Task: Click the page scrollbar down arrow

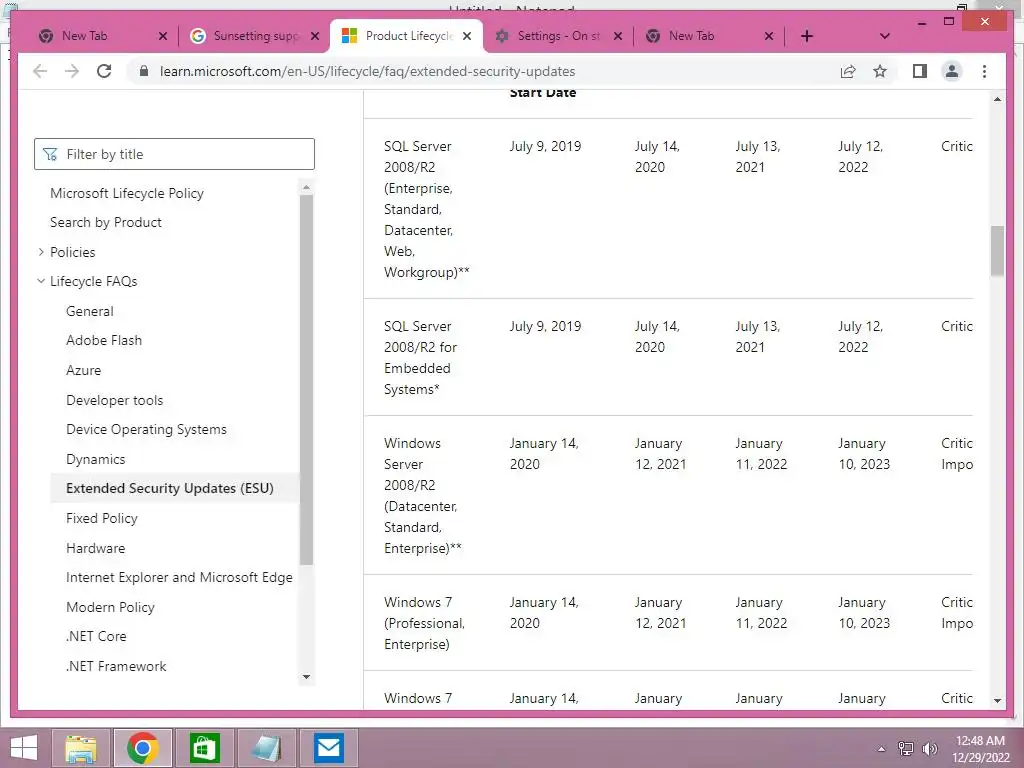Action: 997,700
